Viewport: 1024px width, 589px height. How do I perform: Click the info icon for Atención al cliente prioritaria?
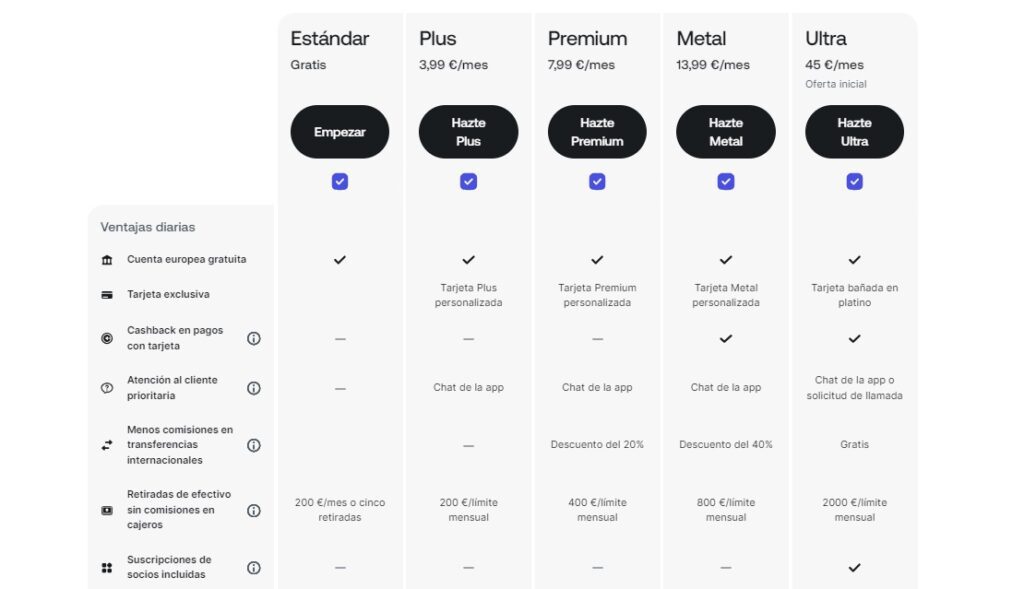pos(253,387)
